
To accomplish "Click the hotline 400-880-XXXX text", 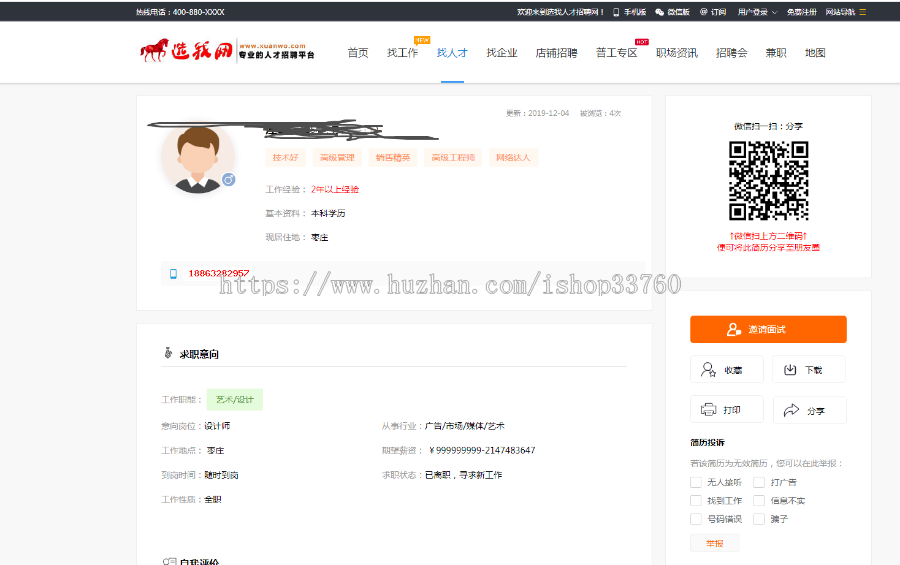I will 199,12.
